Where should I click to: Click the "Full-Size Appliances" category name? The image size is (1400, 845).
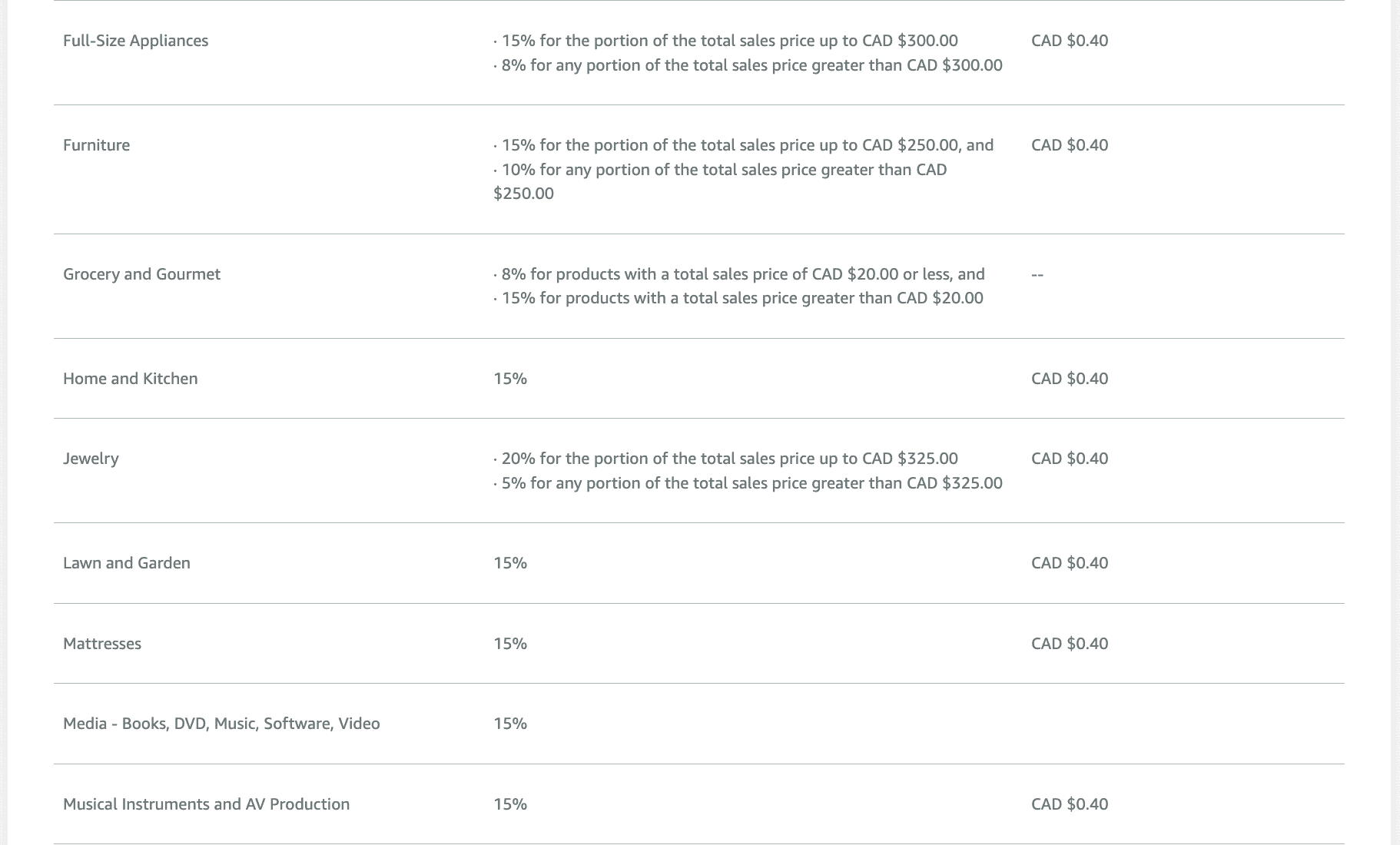pyautogui.click(x=135, y=41)
